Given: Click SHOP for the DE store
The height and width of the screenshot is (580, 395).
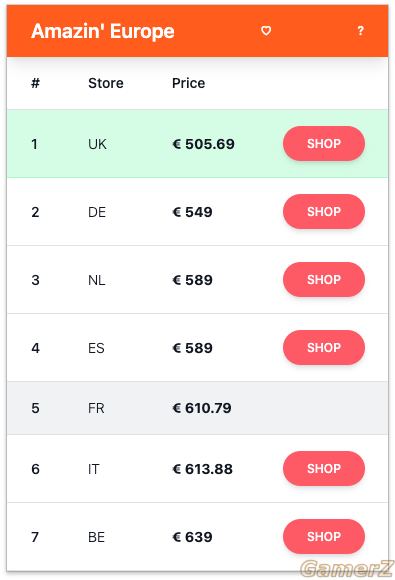Looking at the screenshot, I should (x=324, y=212).
